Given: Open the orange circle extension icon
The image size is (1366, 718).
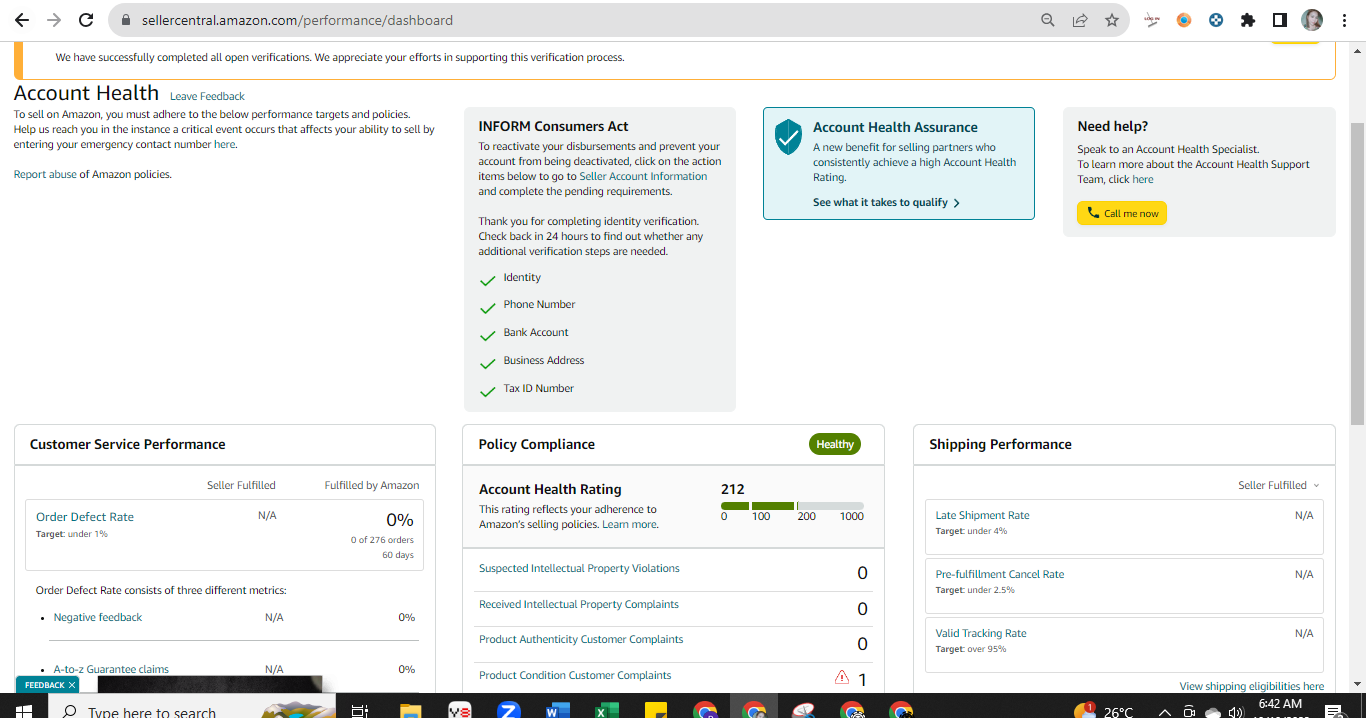Looking at the screenshot, I should click(x=1184, y=20).
